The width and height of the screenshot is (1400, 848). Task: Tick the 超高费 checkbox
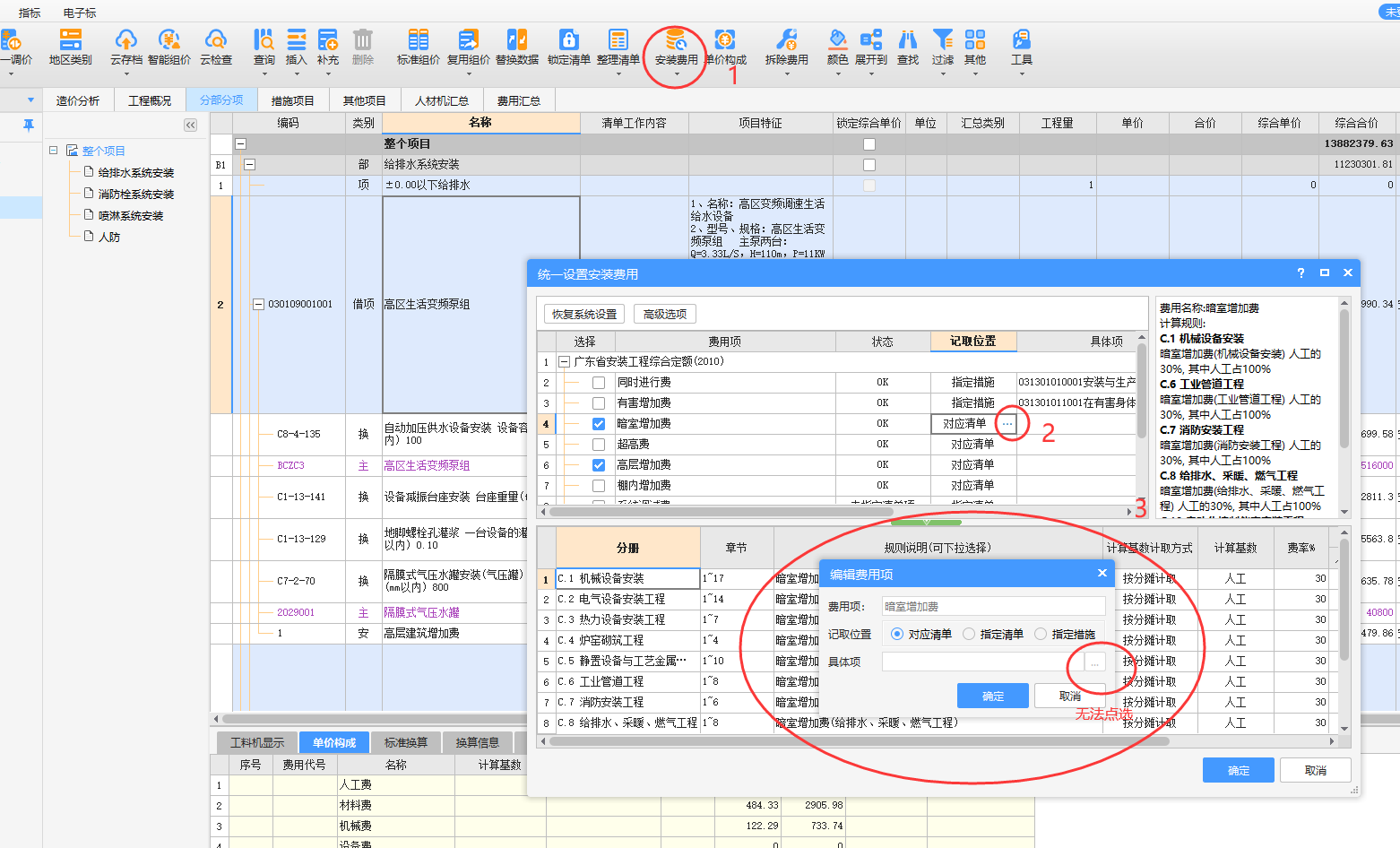tap(599, 445)
